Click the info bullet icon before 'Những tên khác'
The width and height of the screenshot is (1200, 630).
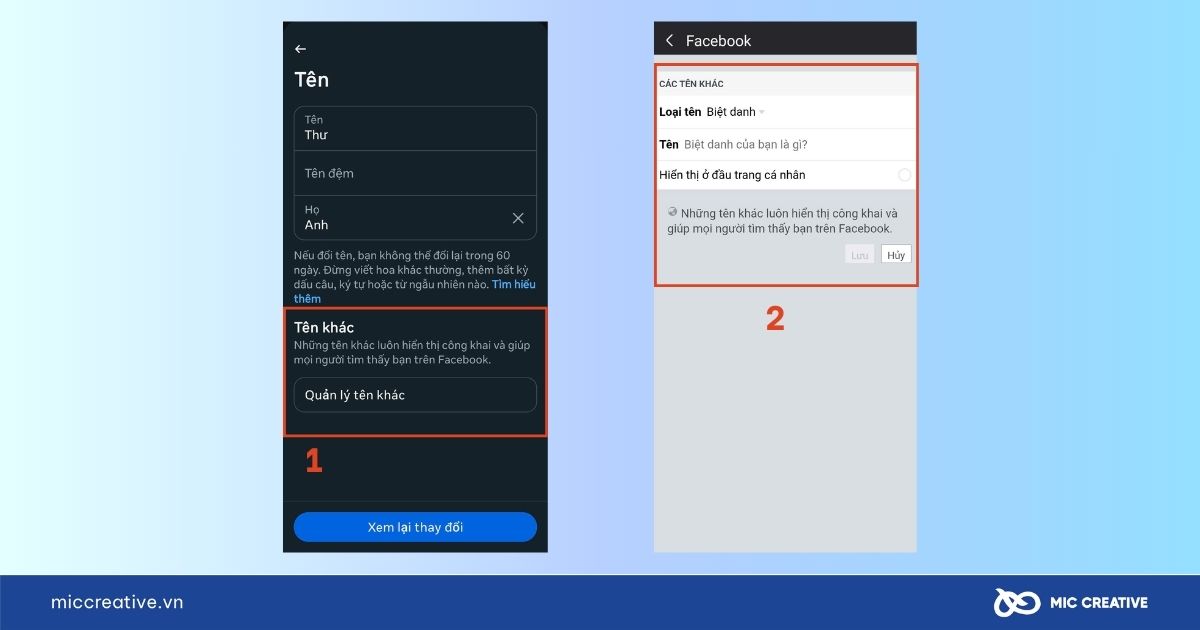point(673,212)
